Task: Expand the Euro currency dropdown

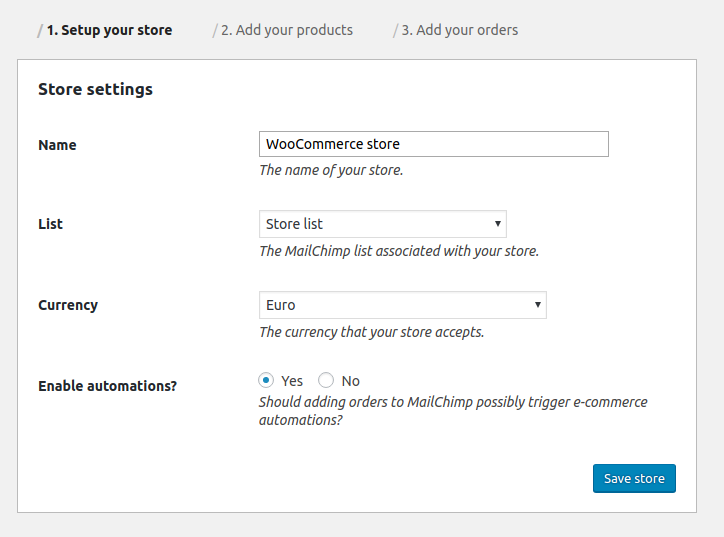Action: [x=403, y=305]
